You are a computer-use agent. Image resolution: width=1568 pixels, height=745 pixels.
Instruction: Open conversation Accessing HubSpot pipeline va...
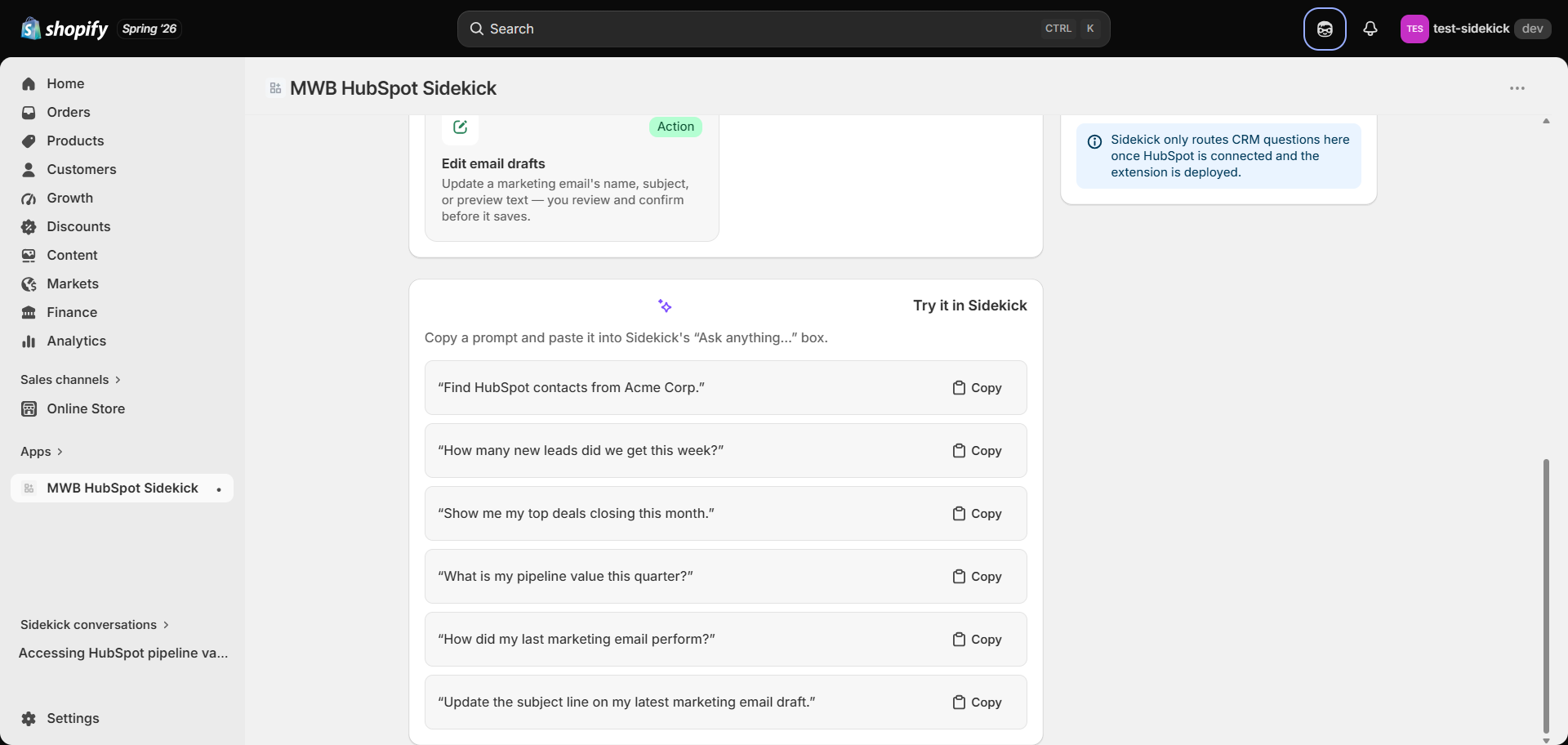[123, 653]
